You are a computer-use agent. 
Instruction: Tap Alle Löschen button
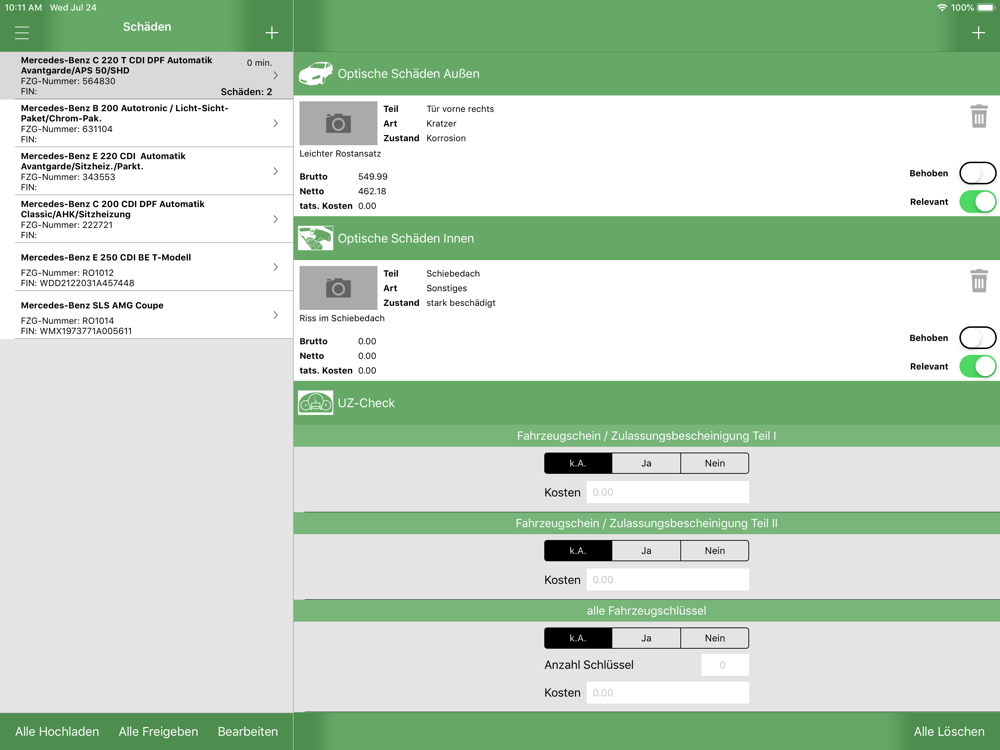949,732
